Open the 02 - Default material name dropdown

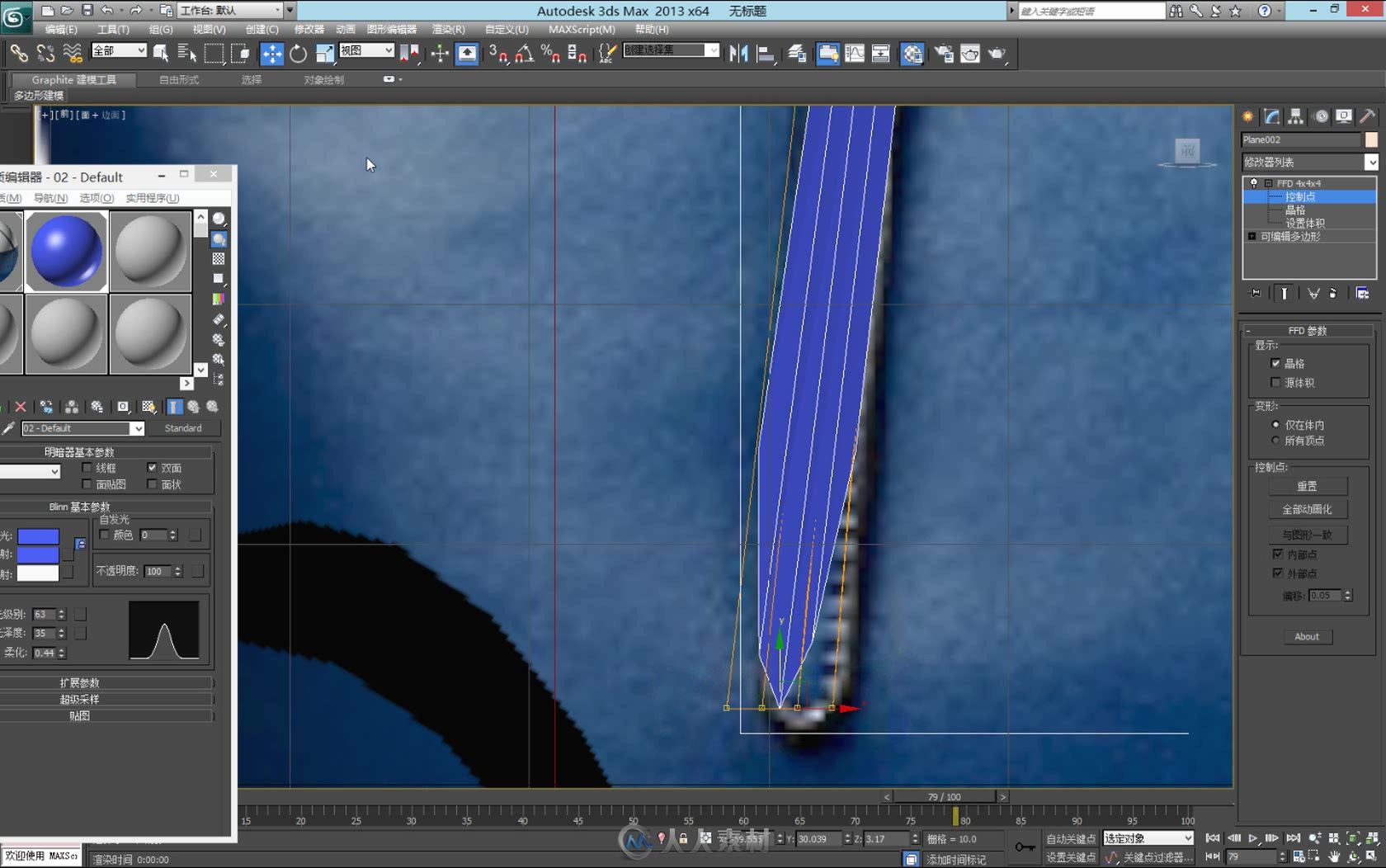click(82, 428)
